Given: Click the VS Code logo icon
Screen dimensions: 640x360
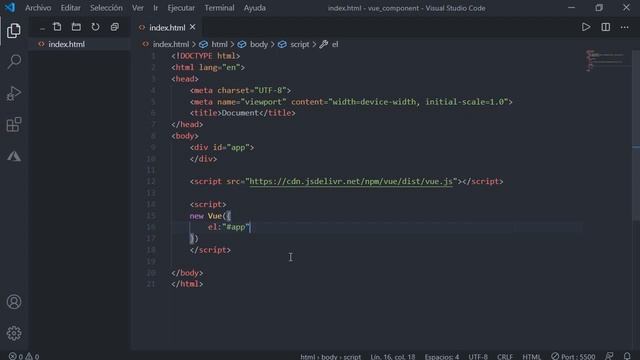Looking at the screenshot, I should pyautogui.click(x=10, y=7).
